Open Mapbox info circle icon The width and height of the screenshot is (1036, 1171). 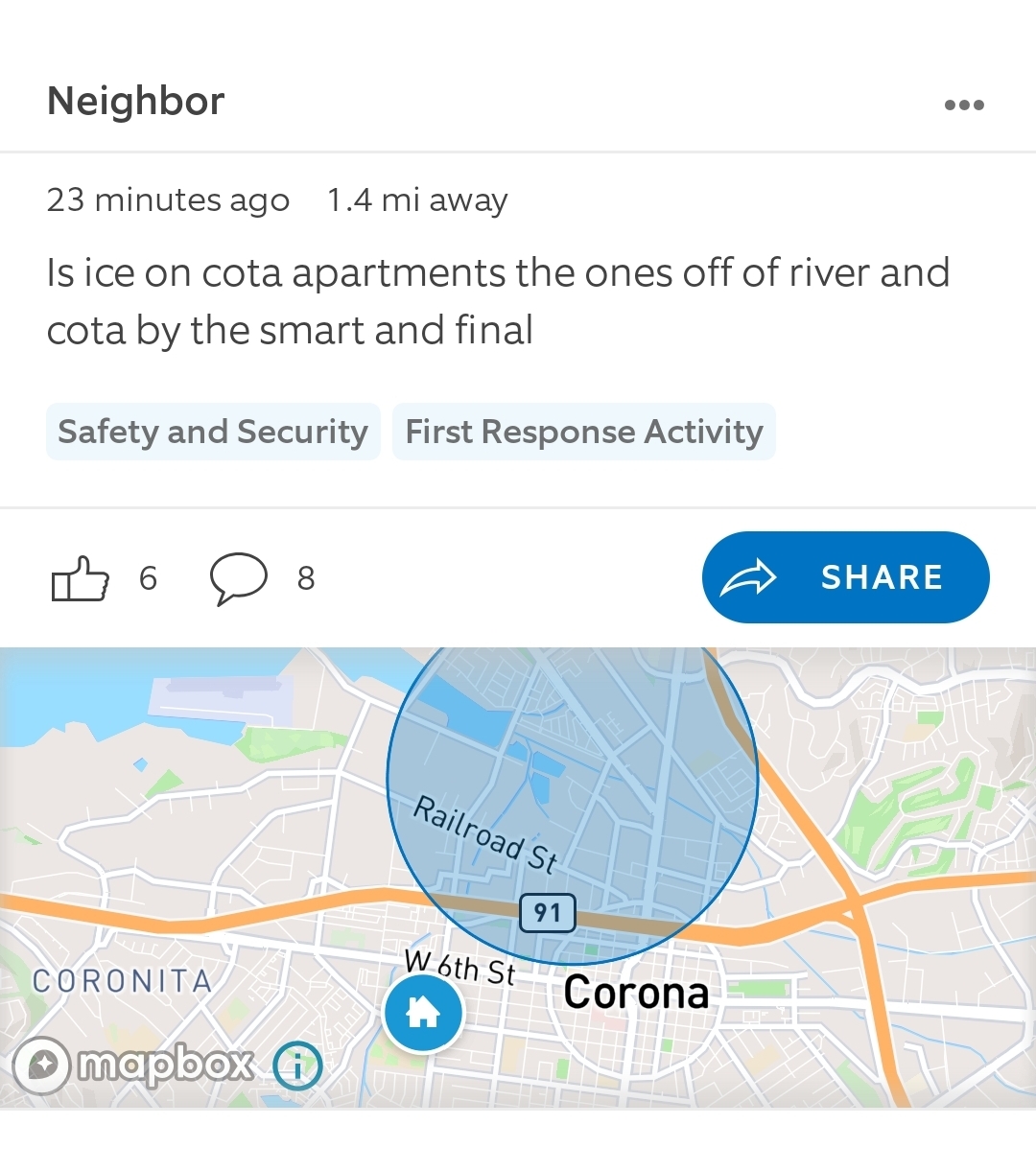click(x=297, y=1066)
